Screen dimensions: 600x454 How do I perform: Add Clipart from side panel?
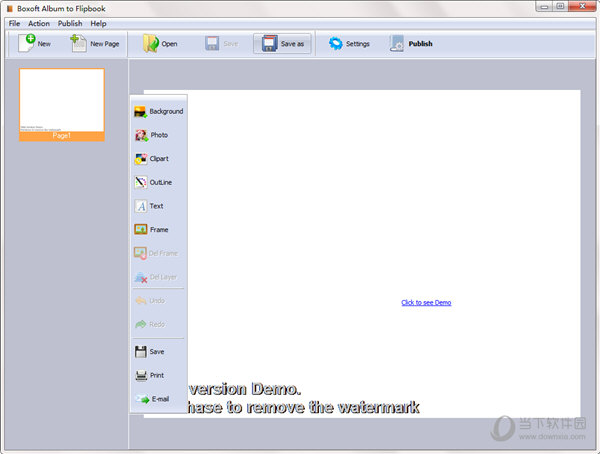pos(152,159)
